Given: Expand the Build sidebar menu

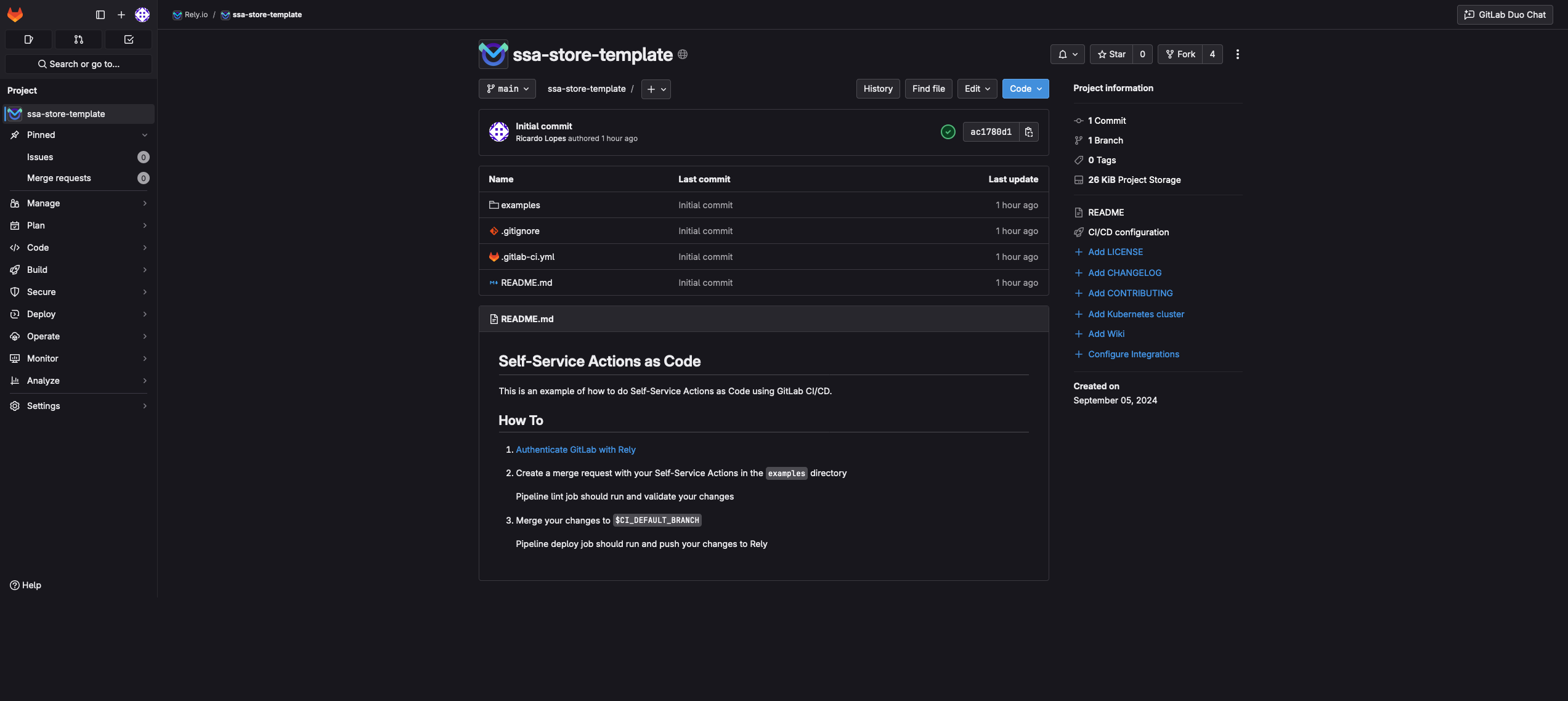Looking at the screenshot, I should tap(78, 270).
